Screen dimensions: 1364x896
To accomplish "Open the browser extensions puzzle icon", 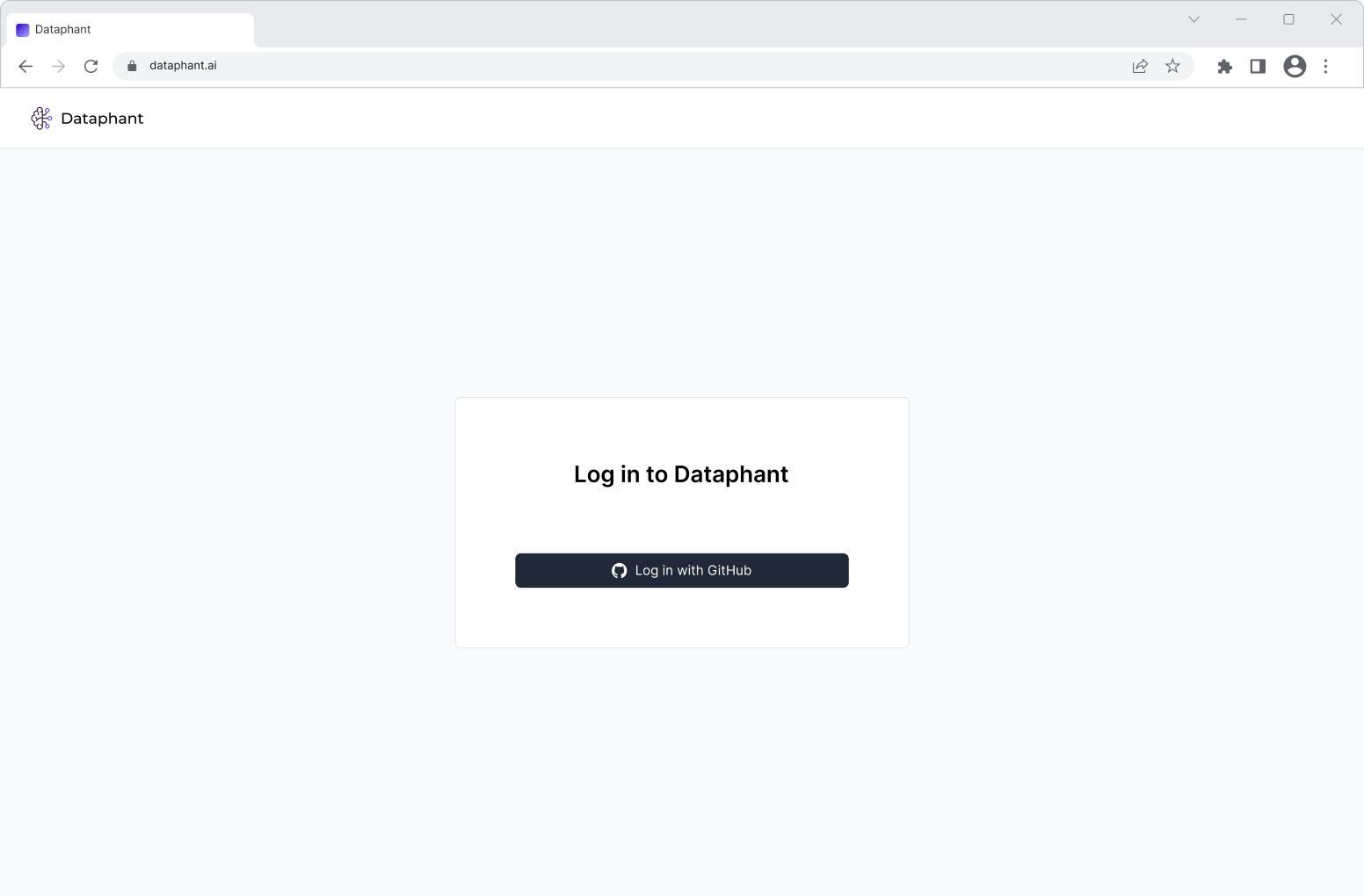I will (1224, 66).
